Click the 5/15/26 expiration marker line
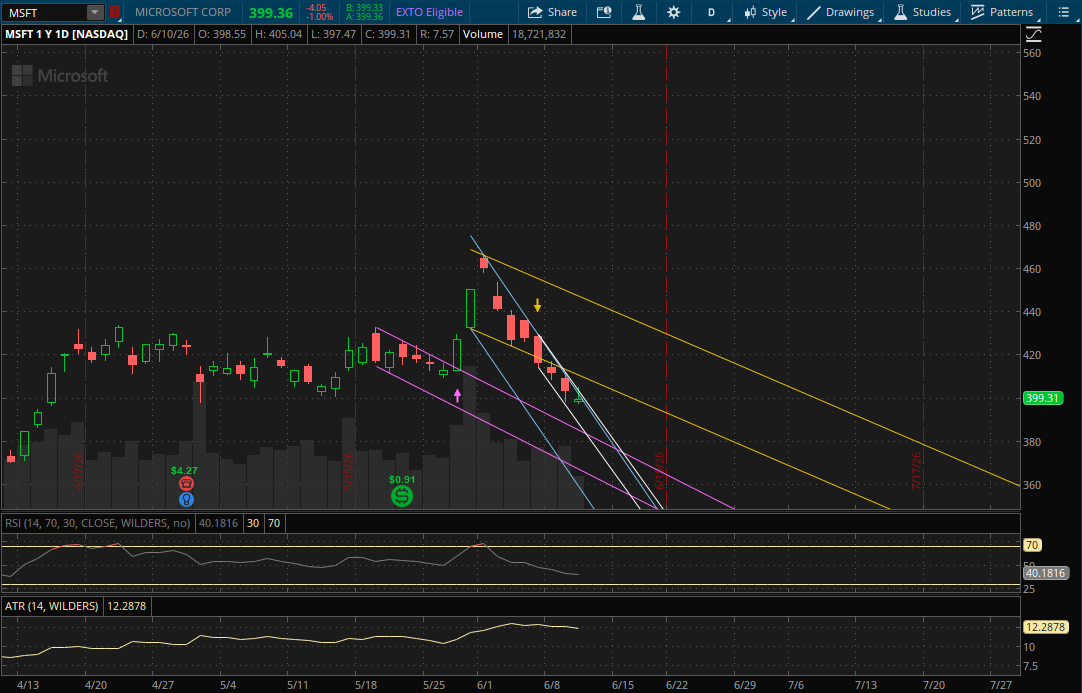 point(355,276)
